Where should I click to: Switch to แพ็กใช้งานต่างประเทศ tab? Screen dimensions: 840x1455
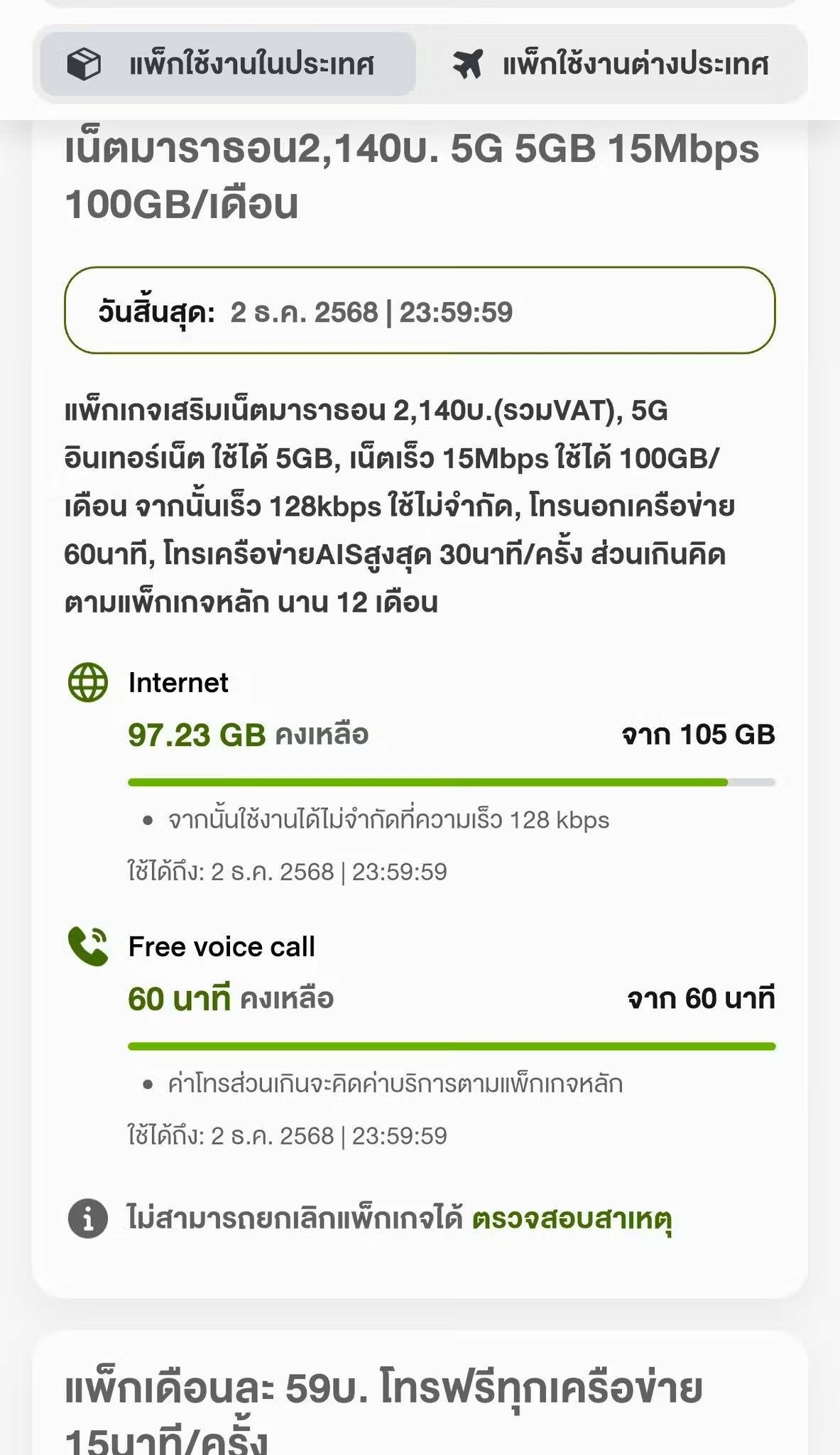coord(611,64)
